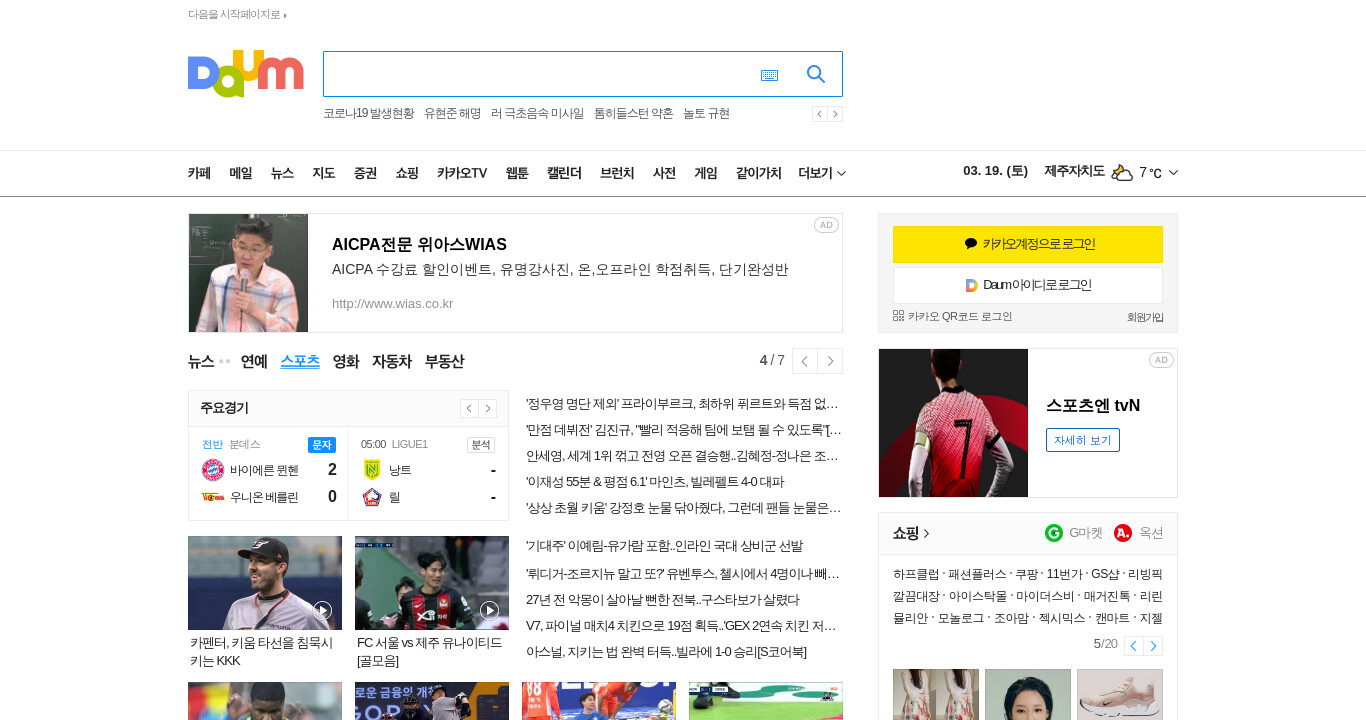Open the 사전 menu
The image size is (1366, 720).
(664, 173)
